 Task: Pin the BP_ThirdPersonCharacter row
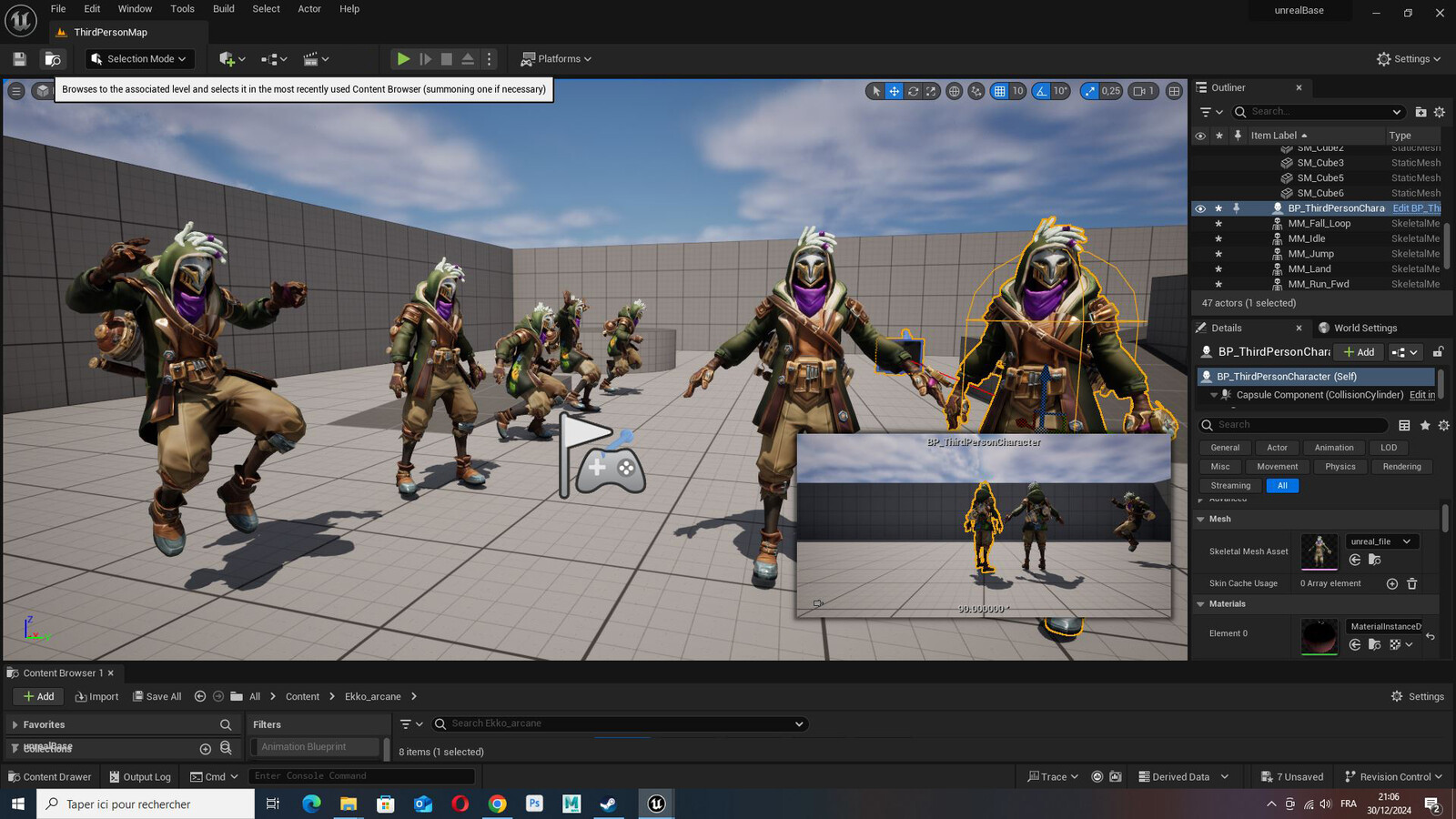1236,208
